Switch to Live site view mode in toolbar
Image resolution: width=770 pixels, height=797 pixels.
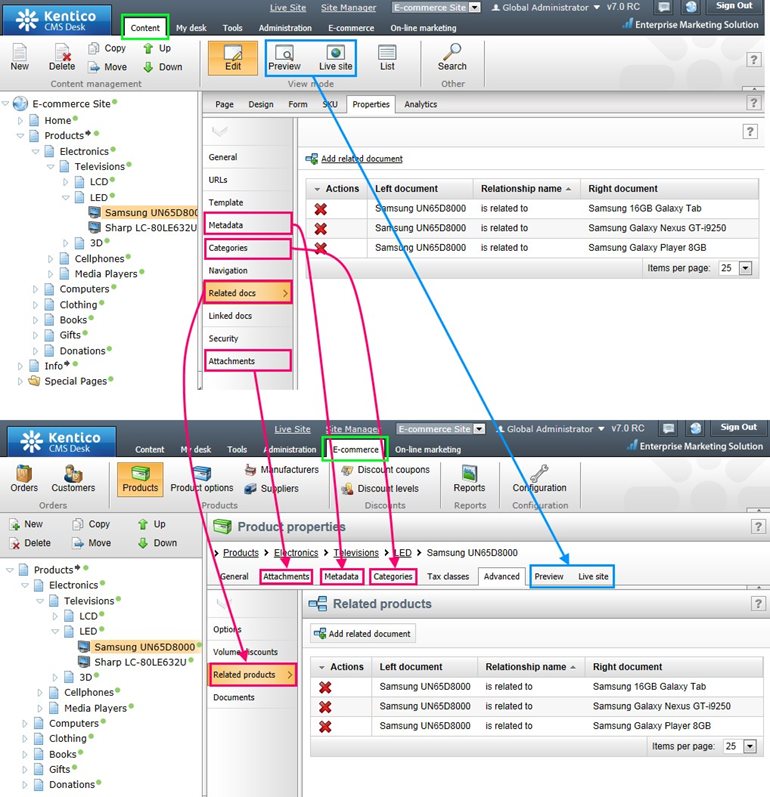(335, 58)
